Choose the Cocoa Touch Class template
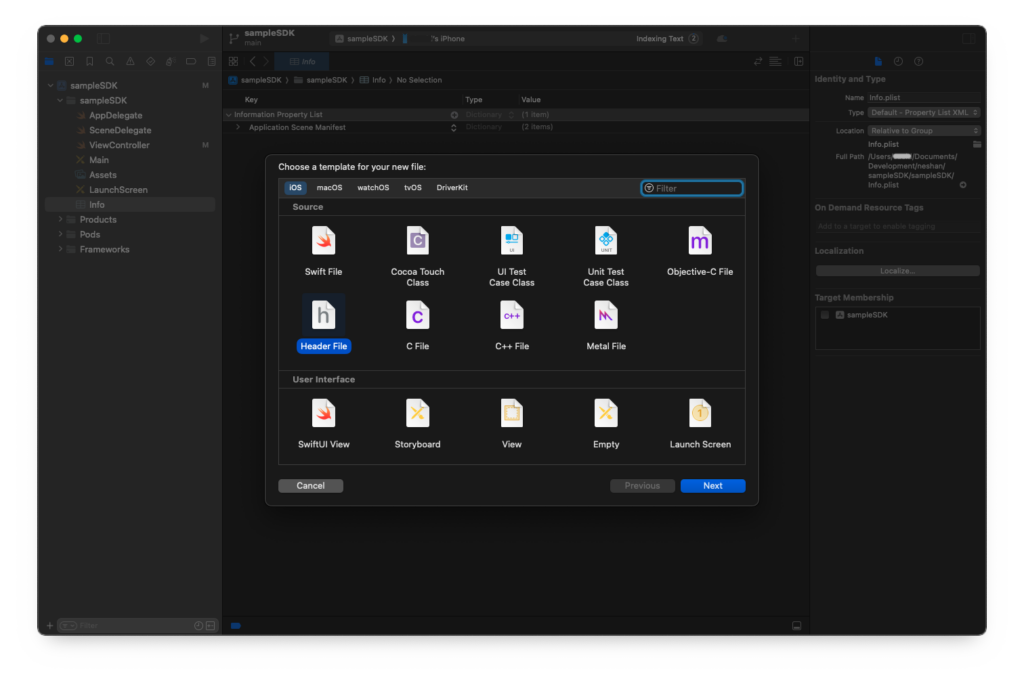The width and height of the screenshot is (1024, 685). coord(417,242)
